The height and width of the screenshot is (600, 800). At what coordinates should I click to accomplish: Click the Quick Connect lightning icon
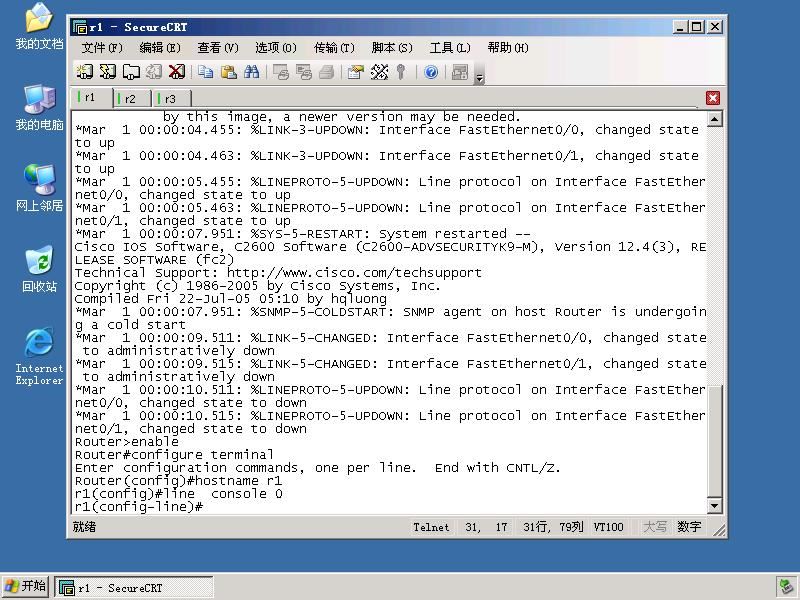108,72
